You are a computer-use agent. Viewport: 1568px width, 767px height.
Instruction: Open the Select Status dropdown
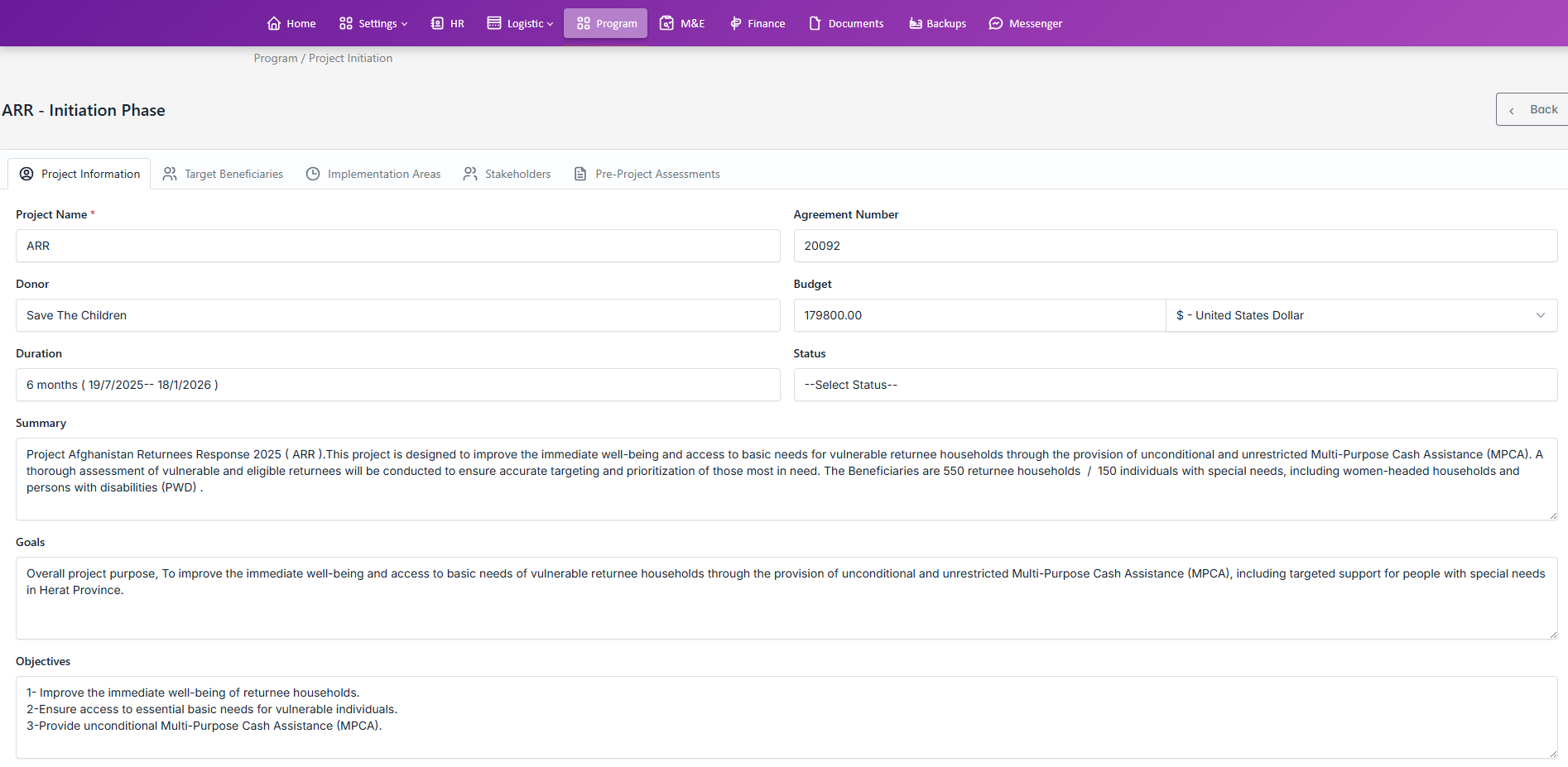tap(1175, 385)
